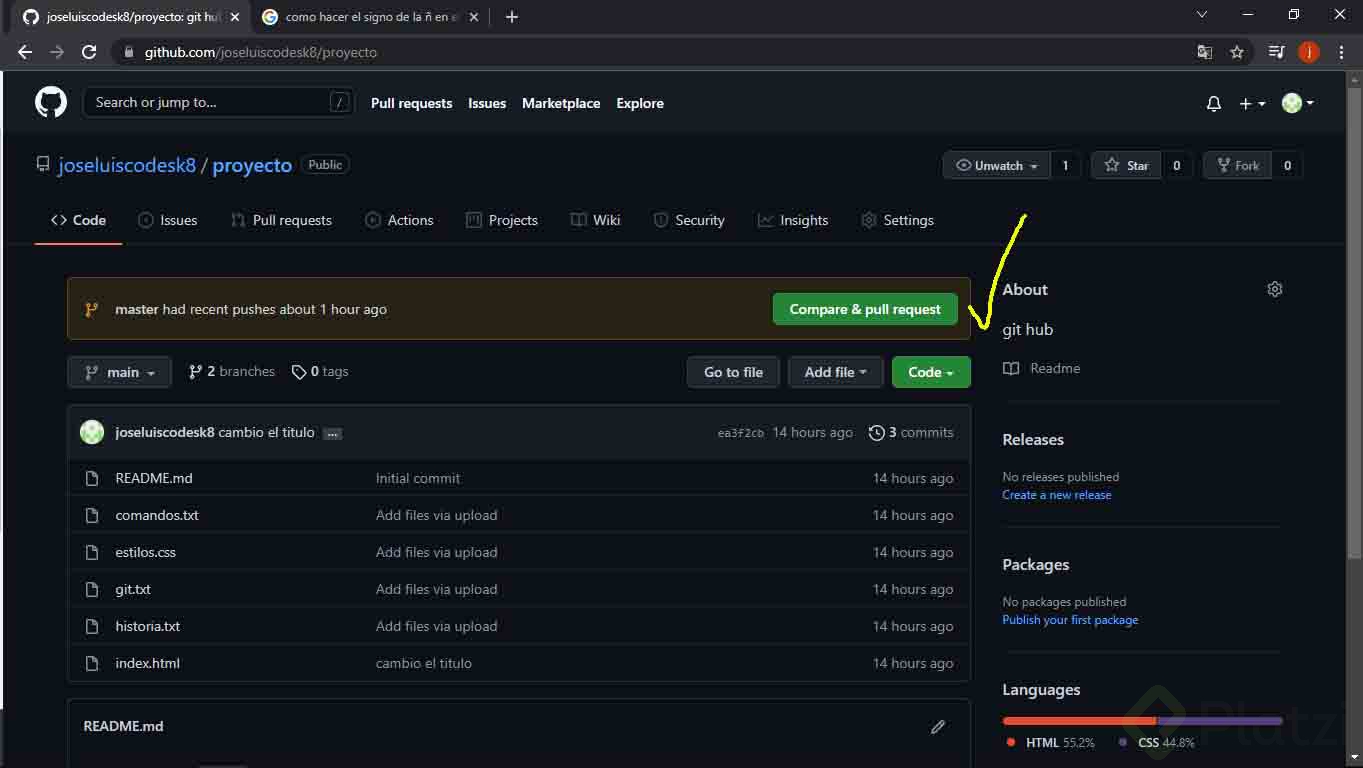
Task: Click Compare & pull request
Action: coord(865,309)
